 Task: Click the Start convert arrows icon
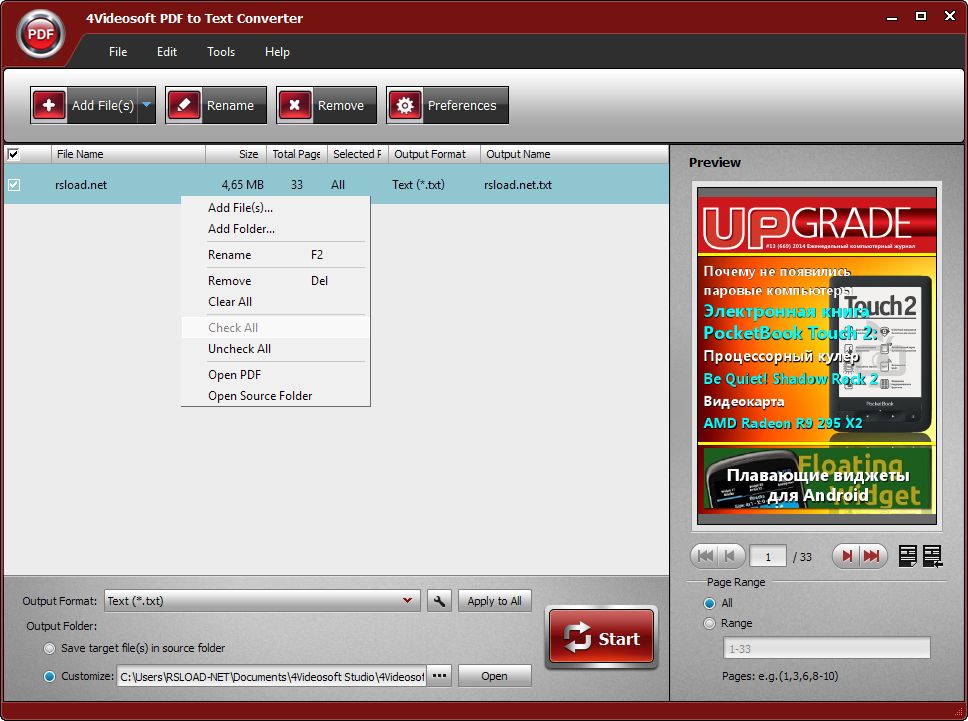[x=577, y=638]
